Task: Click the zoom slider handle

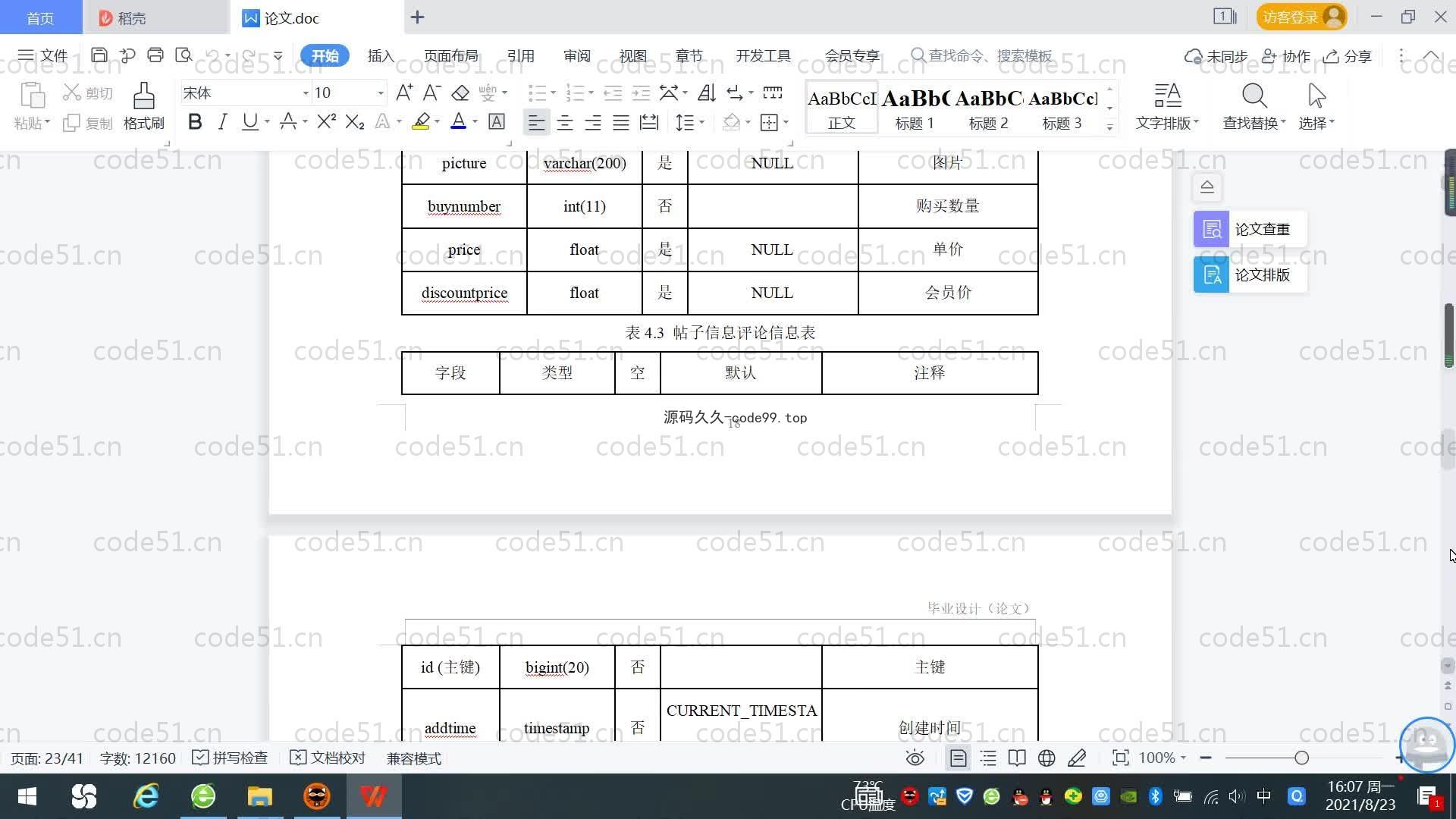Action: point(1302,758)
